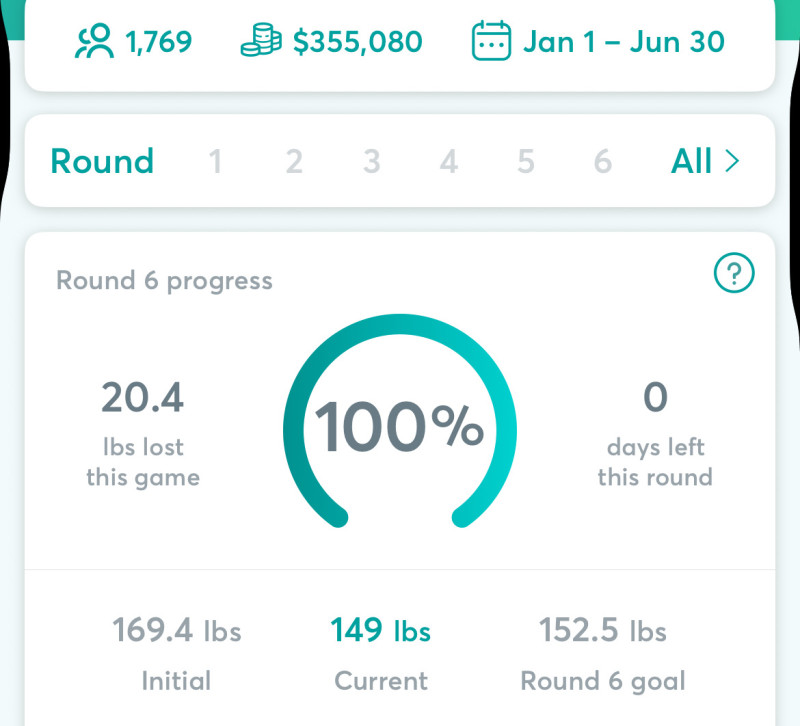Choose round 6
800x726 pixels.
pos(603,162)
